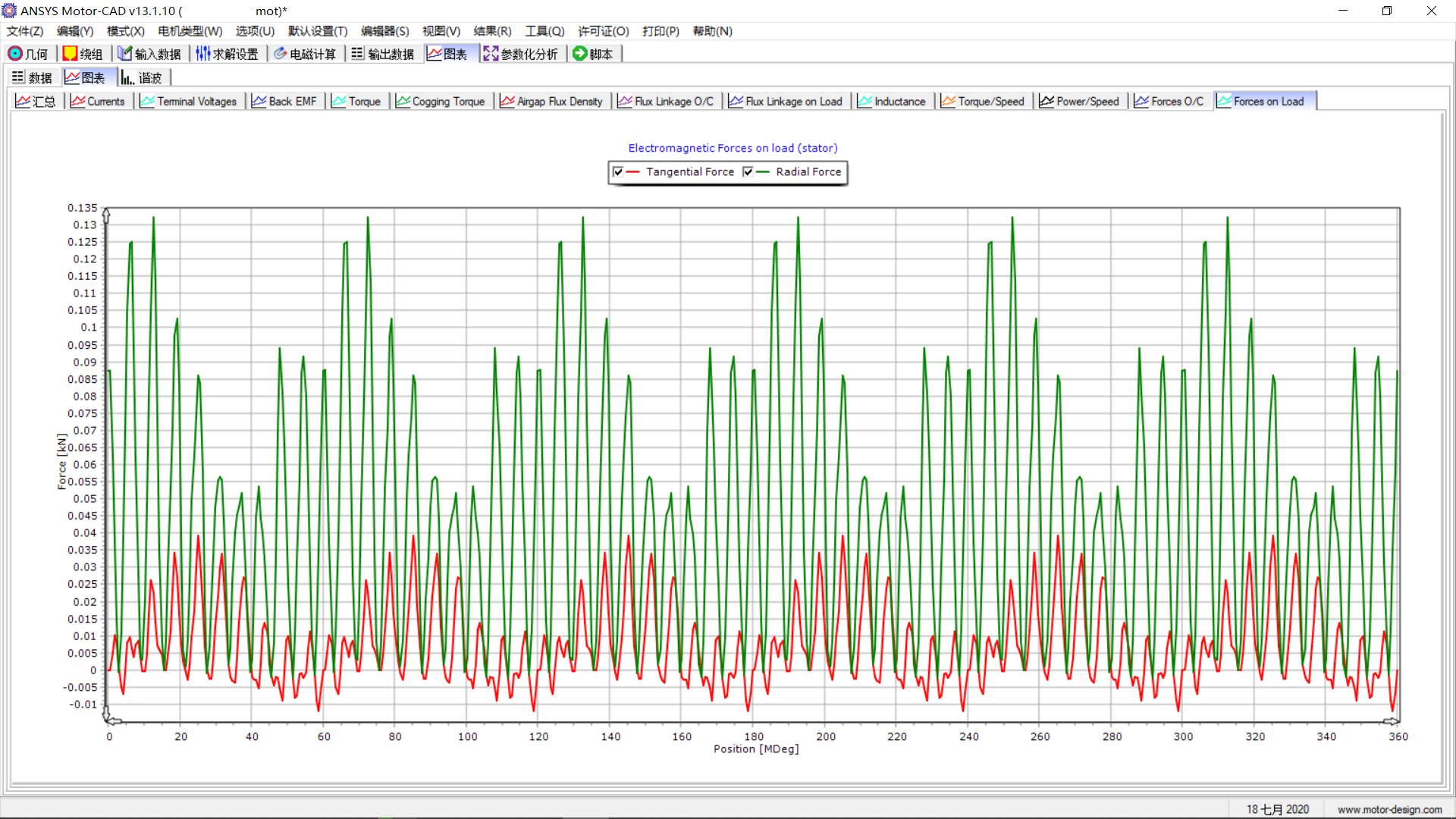Show the Flux Linkage on Load graph
The width and height of the screenshot is (1456, 819).
pyautogui.click(x=786, y=101)
